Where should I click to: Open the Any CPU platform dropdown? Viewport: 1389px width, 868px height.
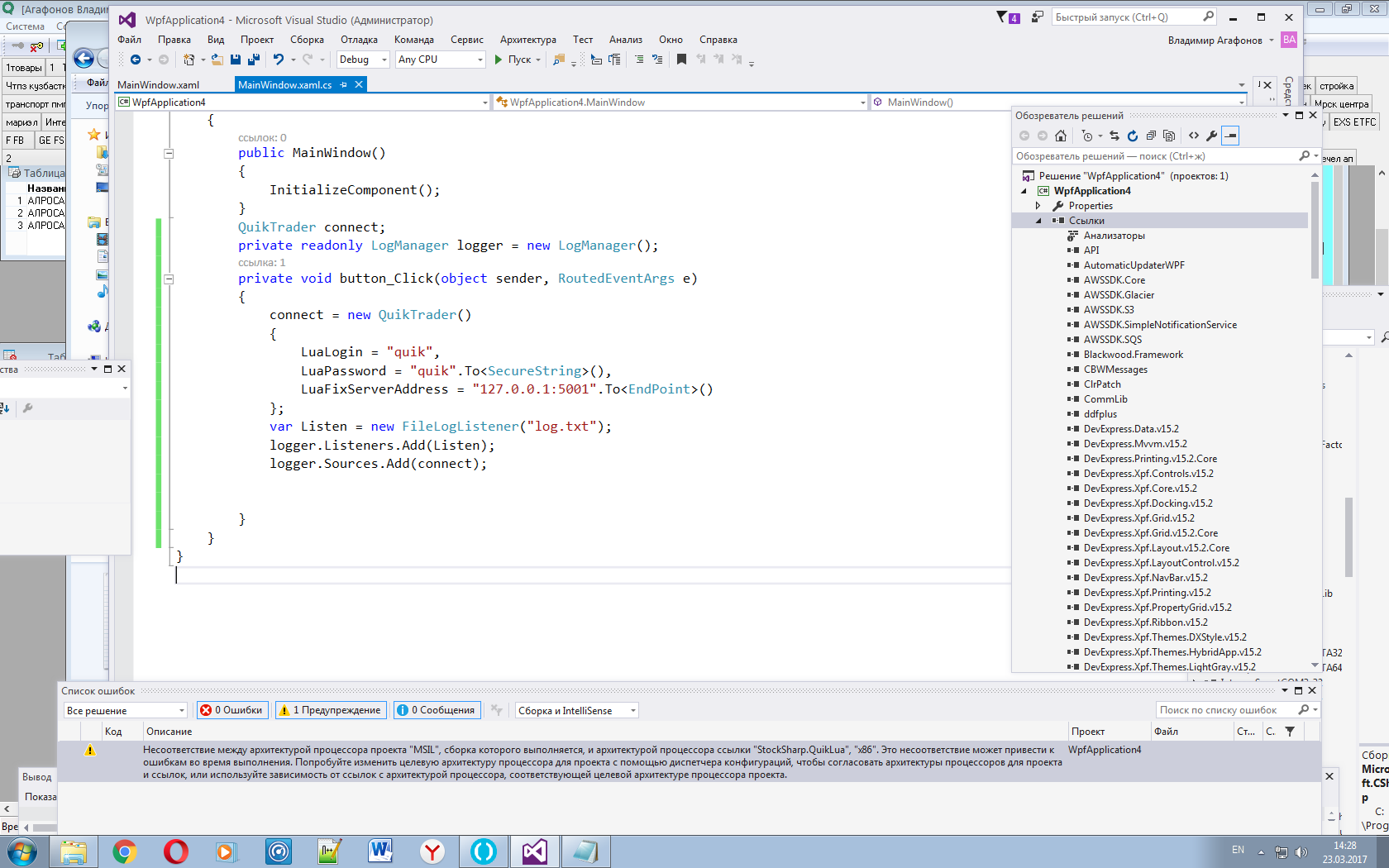tap(440, 60)
